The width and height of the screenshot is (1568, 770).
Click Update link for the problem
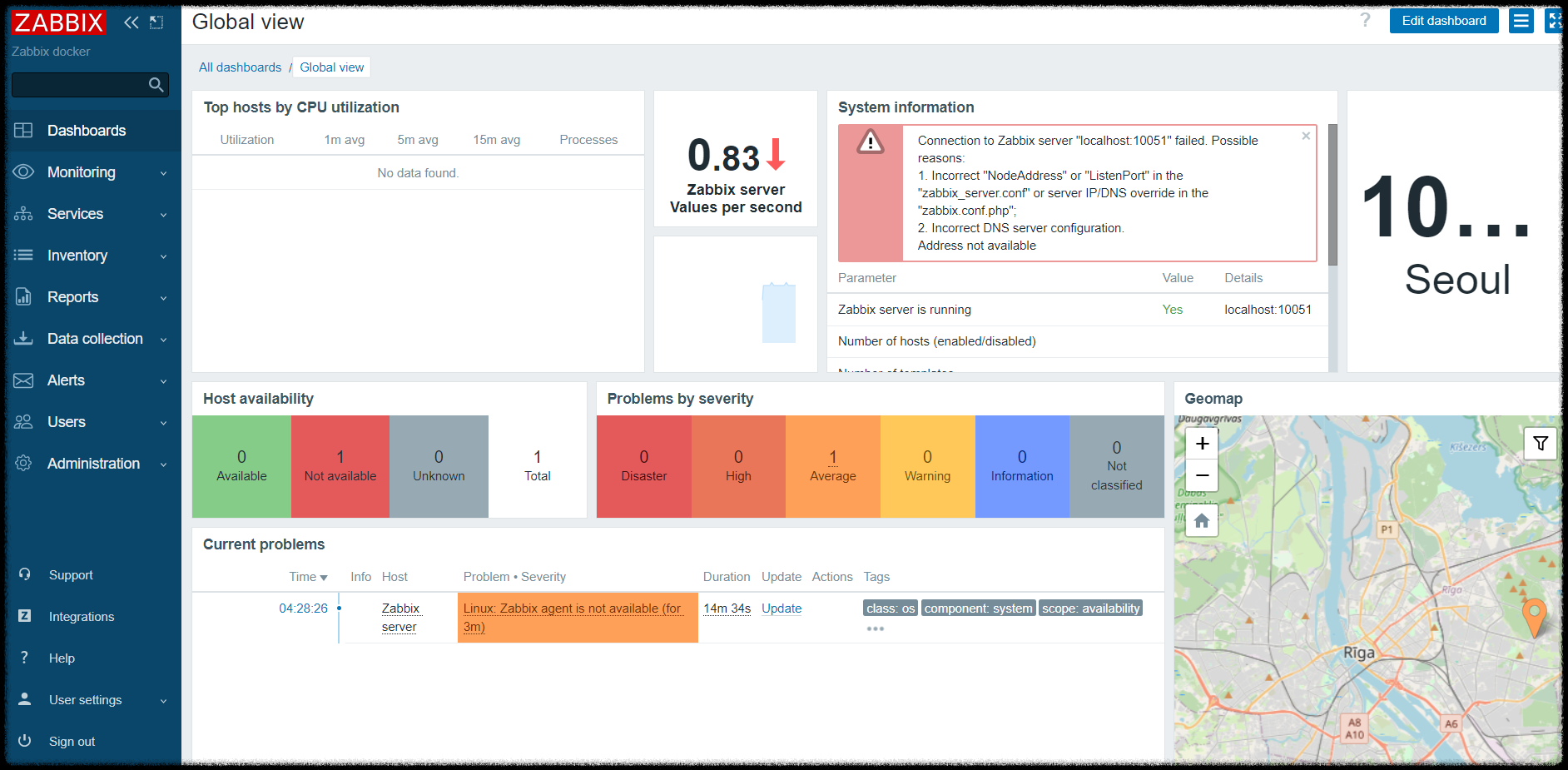pyautogui.click(x=782, y=609)
